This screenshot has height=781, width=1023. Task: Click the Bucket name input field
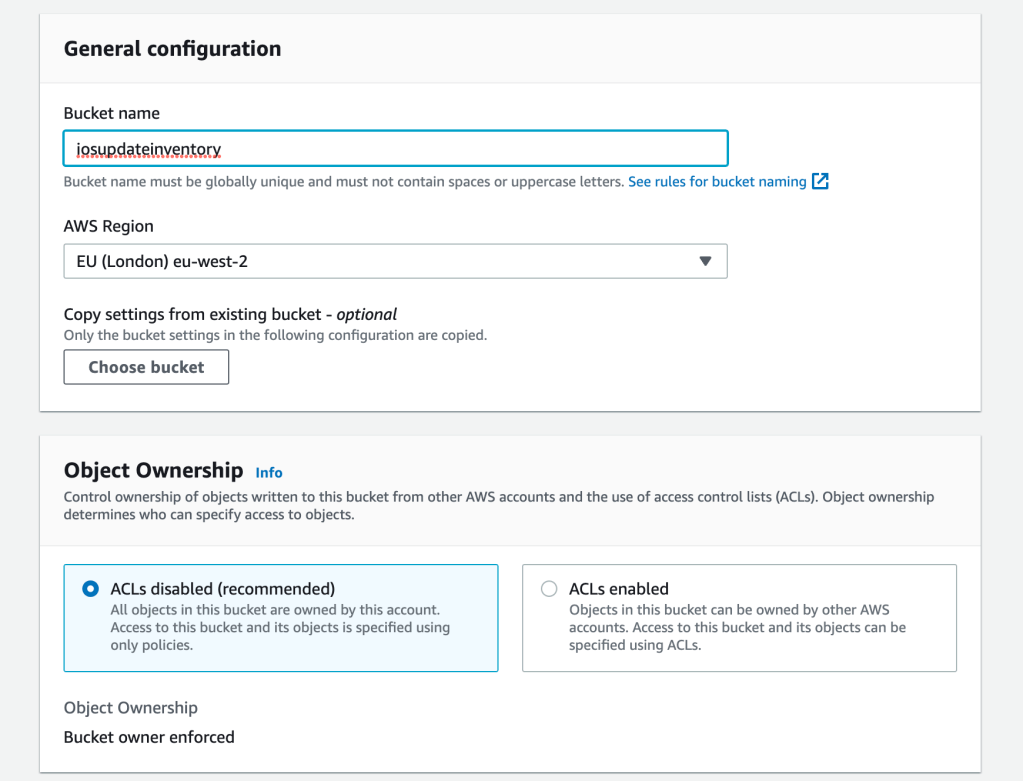pyautogui.click(x=395, y=149)
